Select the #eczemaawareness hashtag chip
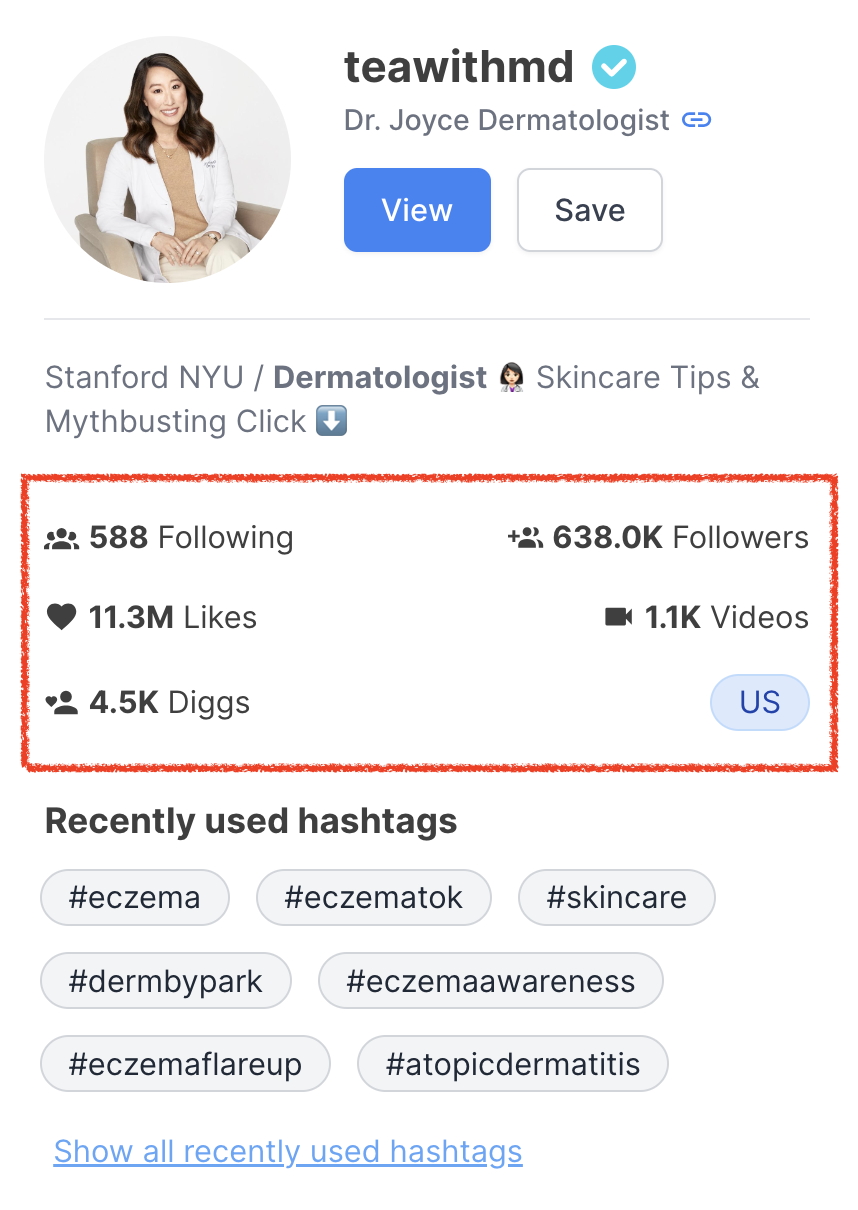 [490, 981]
